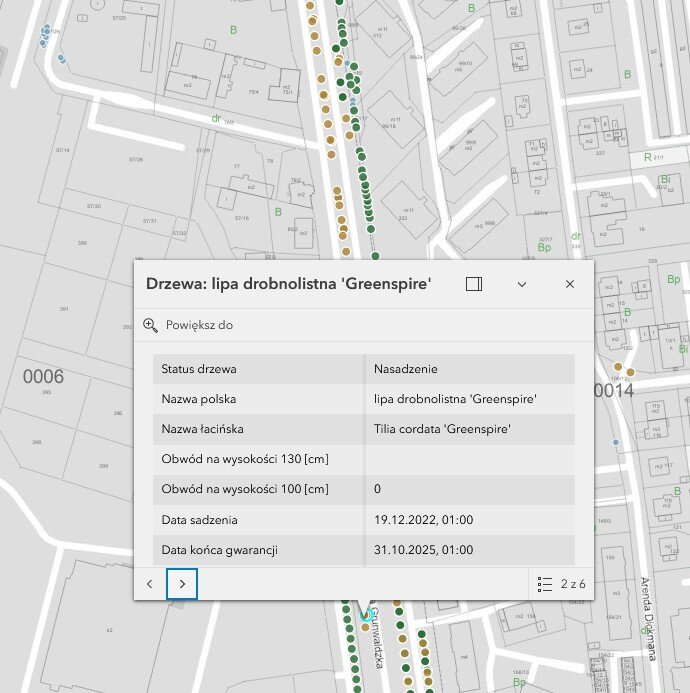Dock the tree info popup
The height and width of the screenshot is (693, 690).
[x=474, y=284]
